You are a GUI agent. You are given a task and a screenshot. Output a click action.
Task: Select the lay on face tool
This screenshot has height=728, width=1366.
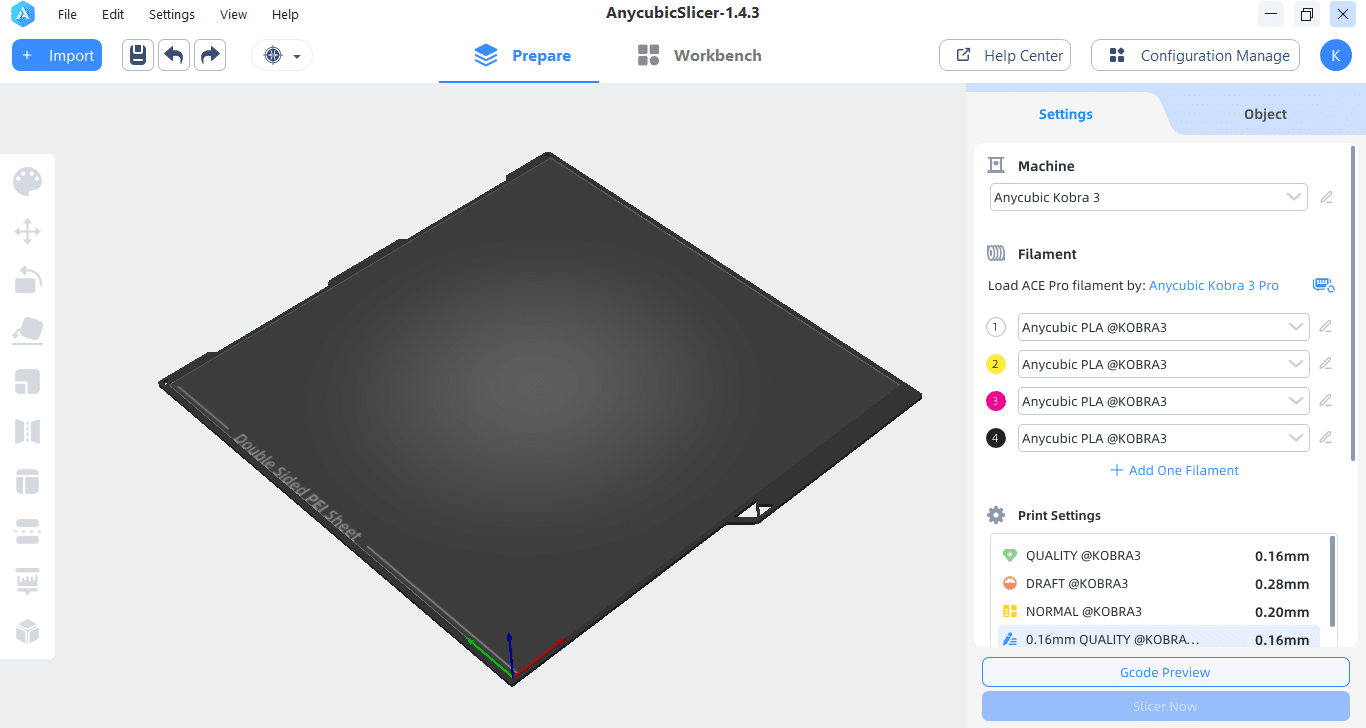click(27, 330)
